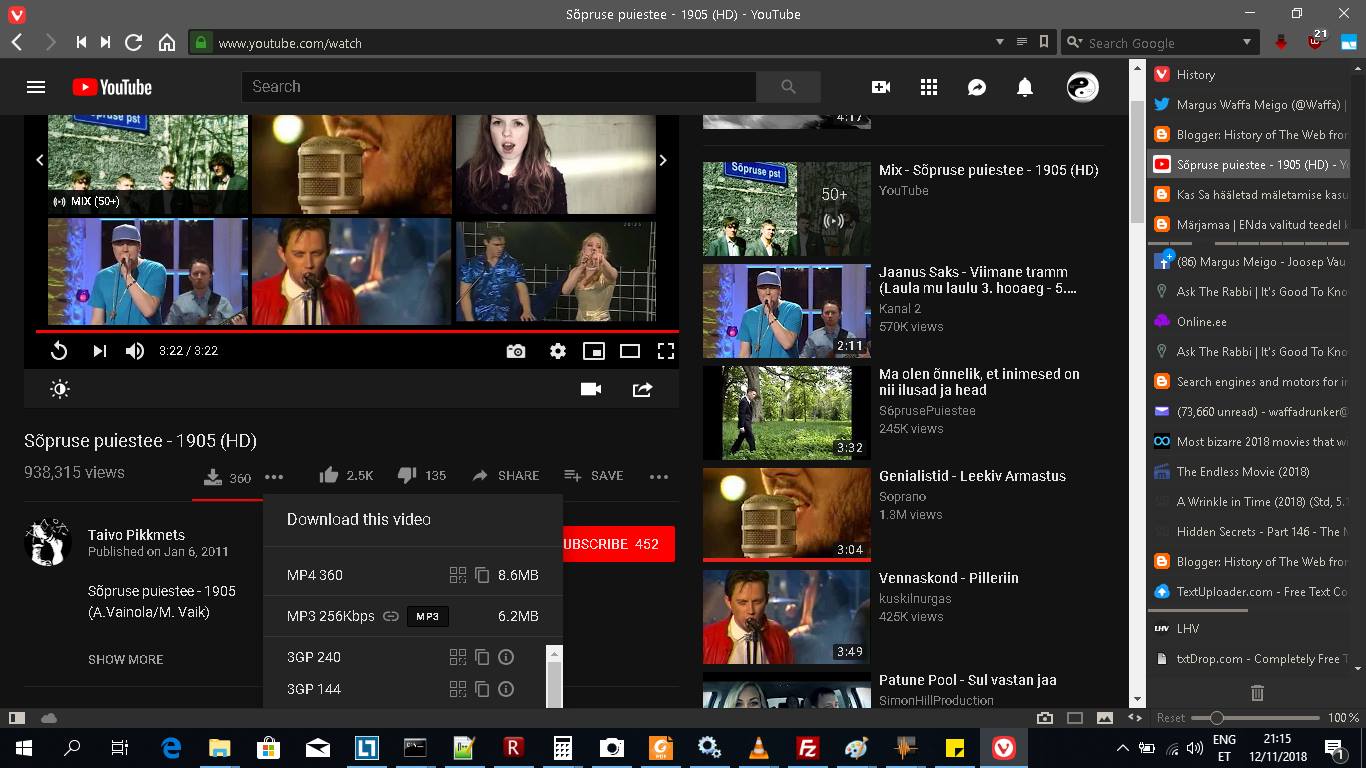The width and height of the screenshot is (1366, 768).
Task: Expand more download options next to 360
Action: click(x=274, y=477)
